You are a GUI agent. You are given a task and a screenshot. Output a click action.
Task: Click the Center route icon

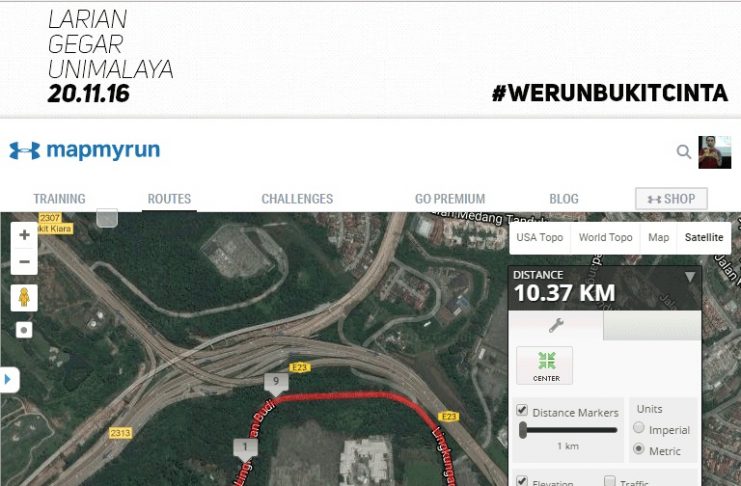point(544,365)
